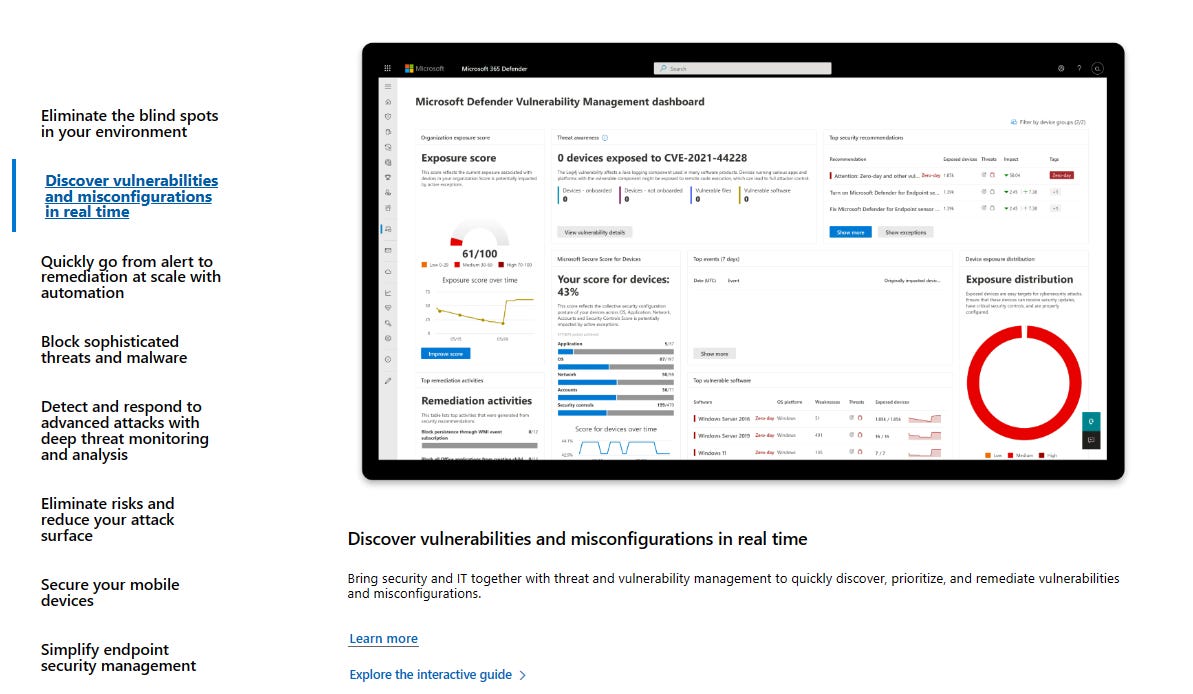Select "Detect and respond to advanced attacks" tab
The height and width of the screenshot is (694, 1193).
pyautogui.click(x=125, y=431)
